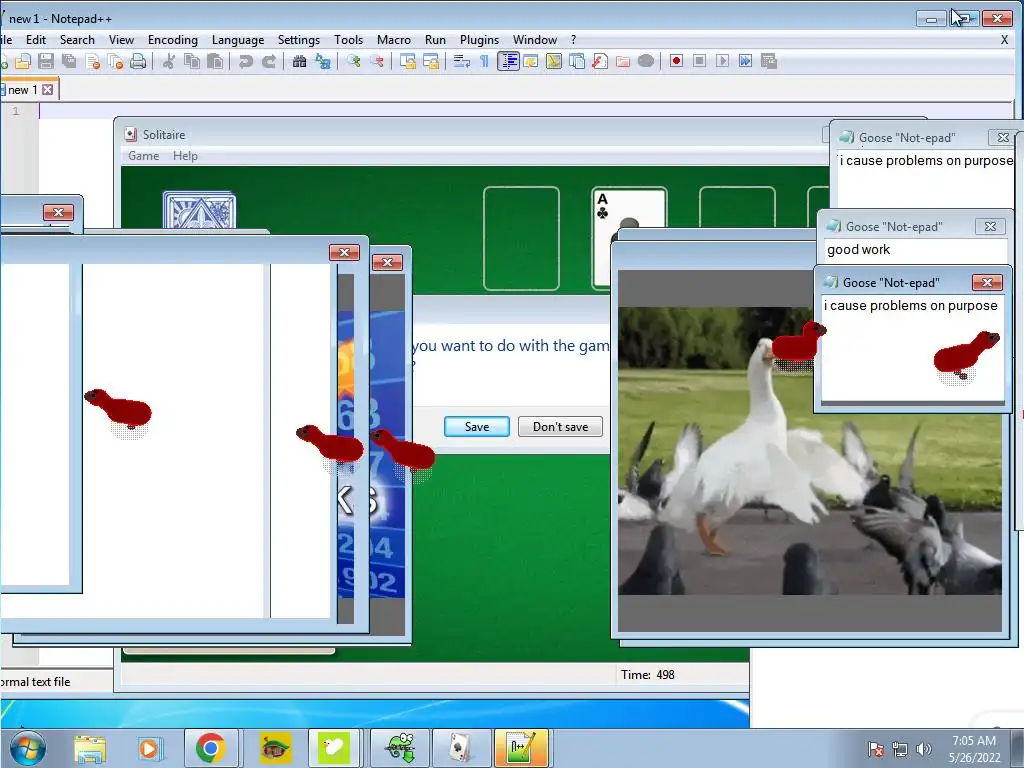Screen dimensions: 1024x768
Task: Click the Print icon in Notepad++ toolbar
Action: click(x=138, y=61)
